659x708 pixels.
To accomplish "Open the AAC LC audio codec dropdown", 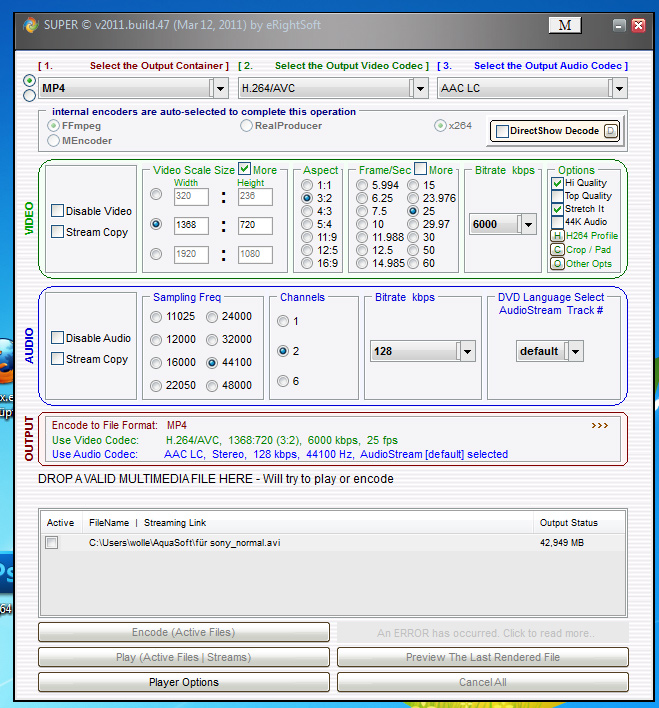I will [618, 89].
